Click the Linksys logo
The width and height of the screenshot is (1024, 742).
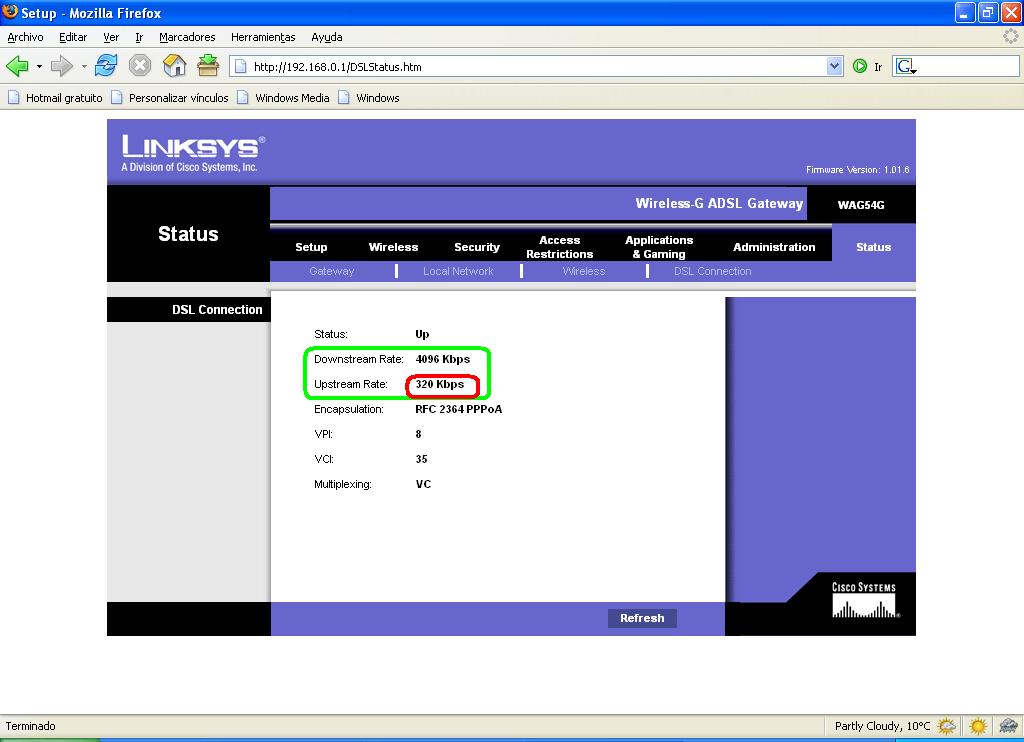click(193, 153)
